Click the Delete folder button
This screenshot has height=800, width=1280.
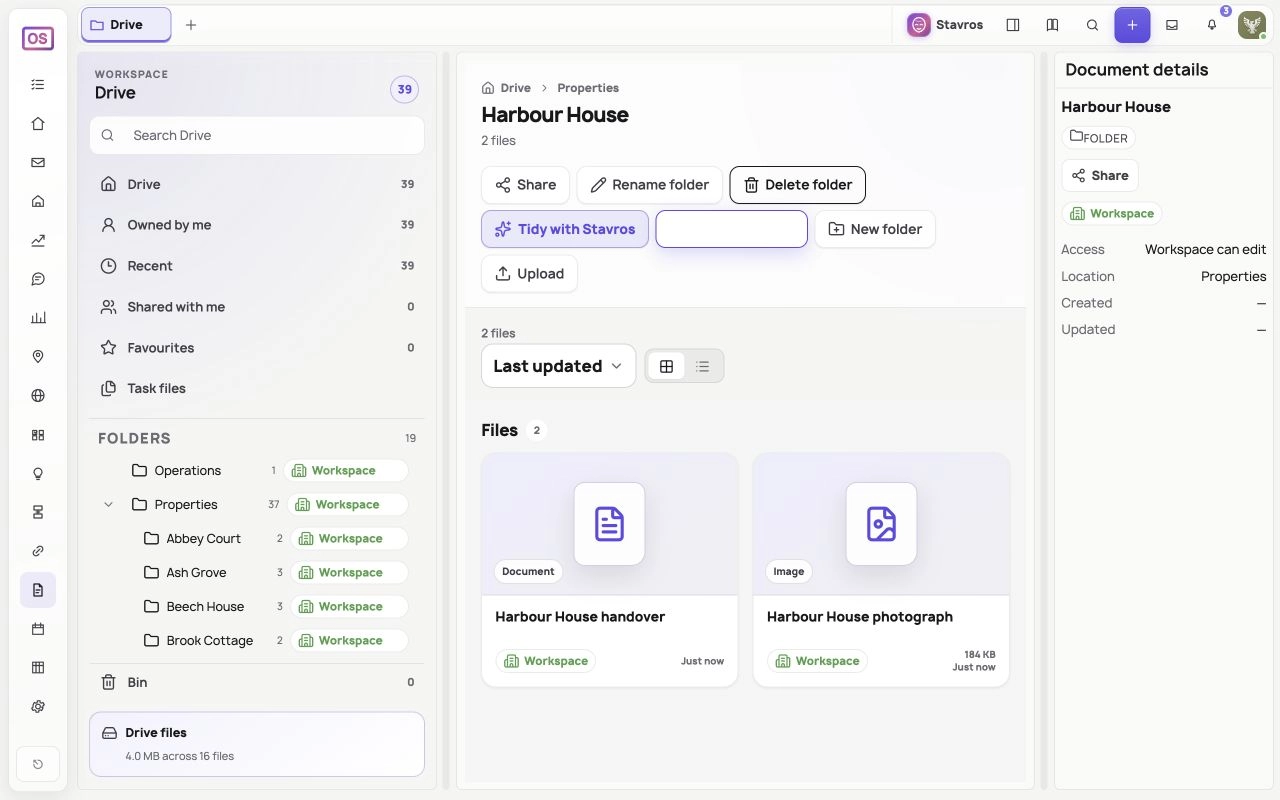797,185
